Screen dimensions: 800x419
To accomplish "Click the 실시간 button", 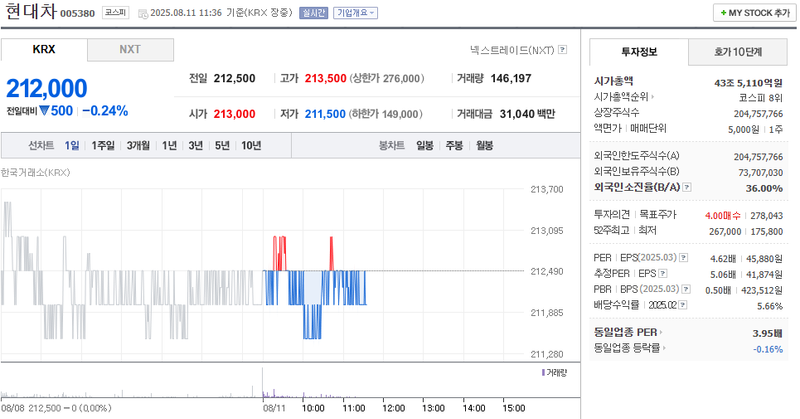I will tap(313, 13).
